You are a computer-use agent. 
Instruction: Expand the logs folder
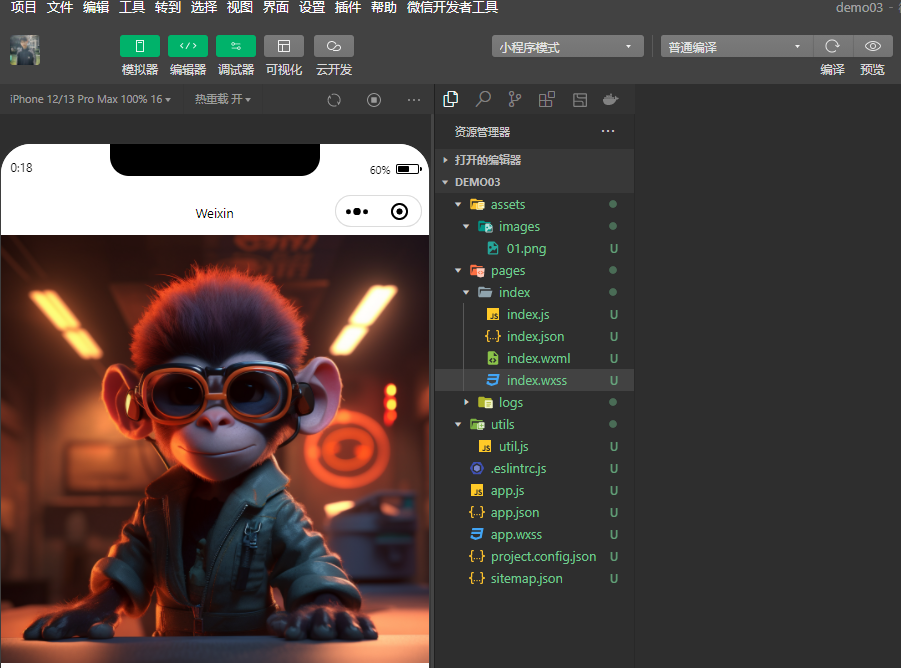[534, 403]
